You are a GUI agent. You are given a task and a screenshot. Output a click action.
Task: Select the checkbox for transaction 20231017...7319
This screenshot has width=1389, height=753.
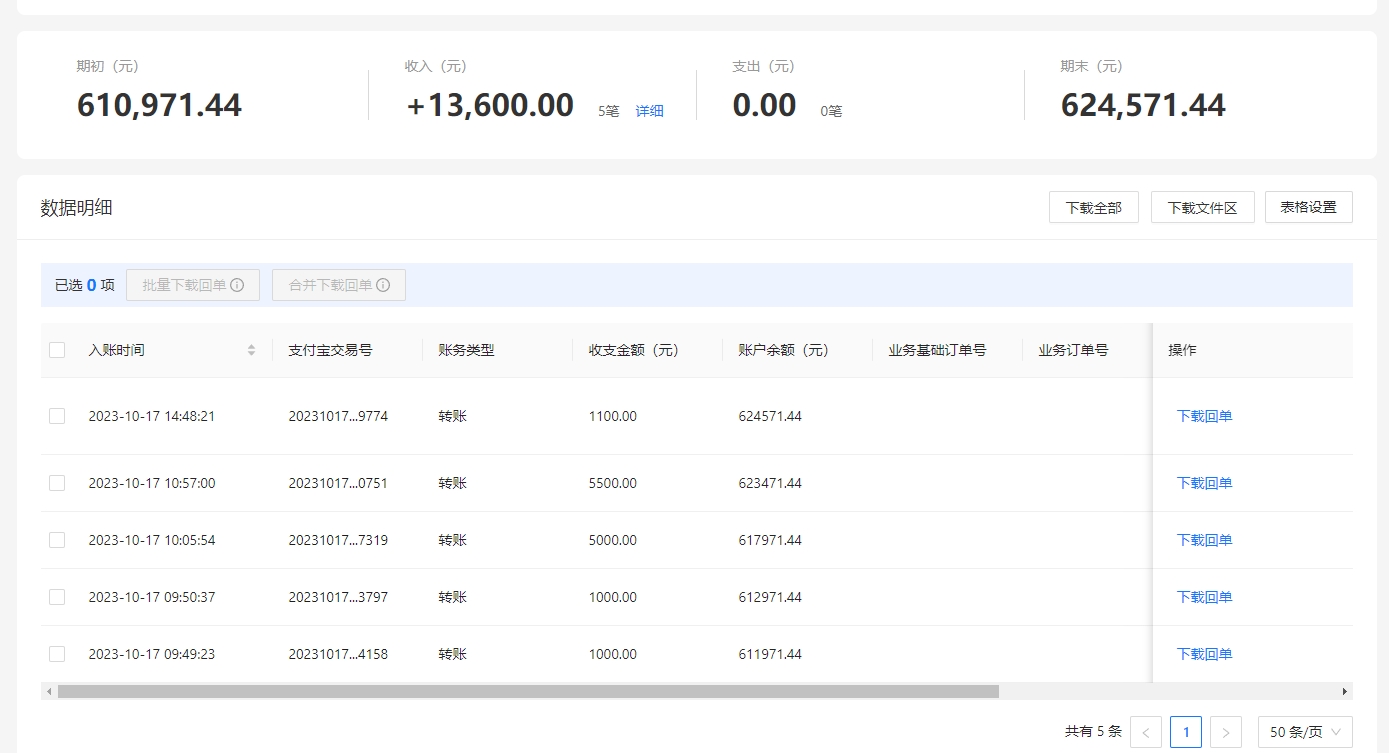57,540
